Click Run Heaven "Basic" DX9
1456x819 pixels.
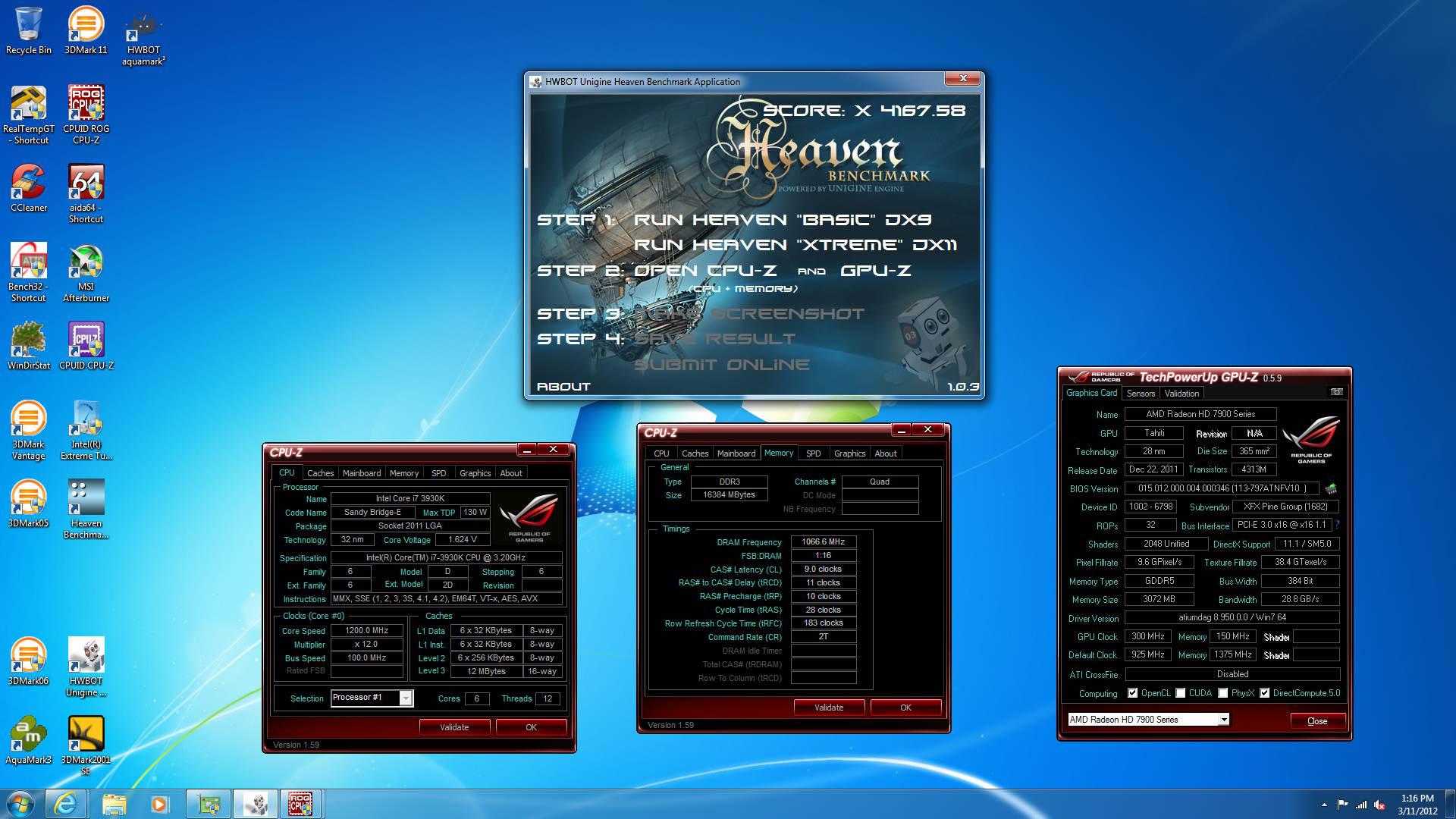pyautogui.click(x=783, y=220)
